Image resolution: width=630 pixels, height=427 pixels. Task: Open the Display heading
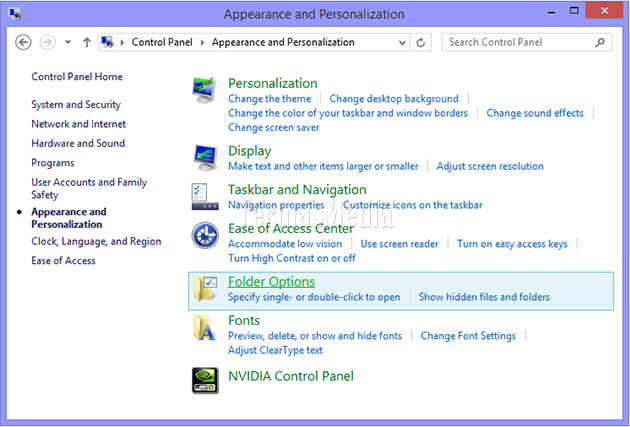click(x=250, y=151)
